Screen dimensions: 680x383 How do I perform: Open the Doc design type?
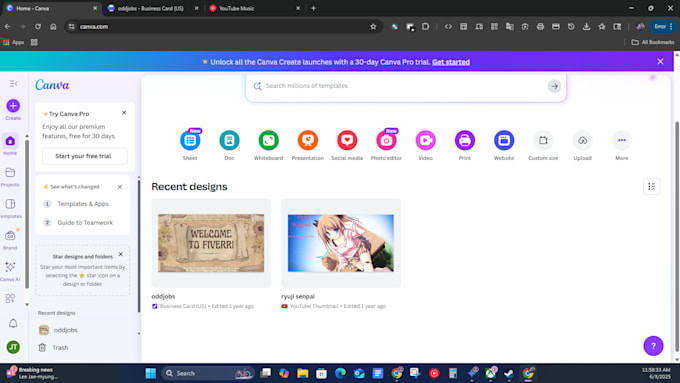(229, 141)
